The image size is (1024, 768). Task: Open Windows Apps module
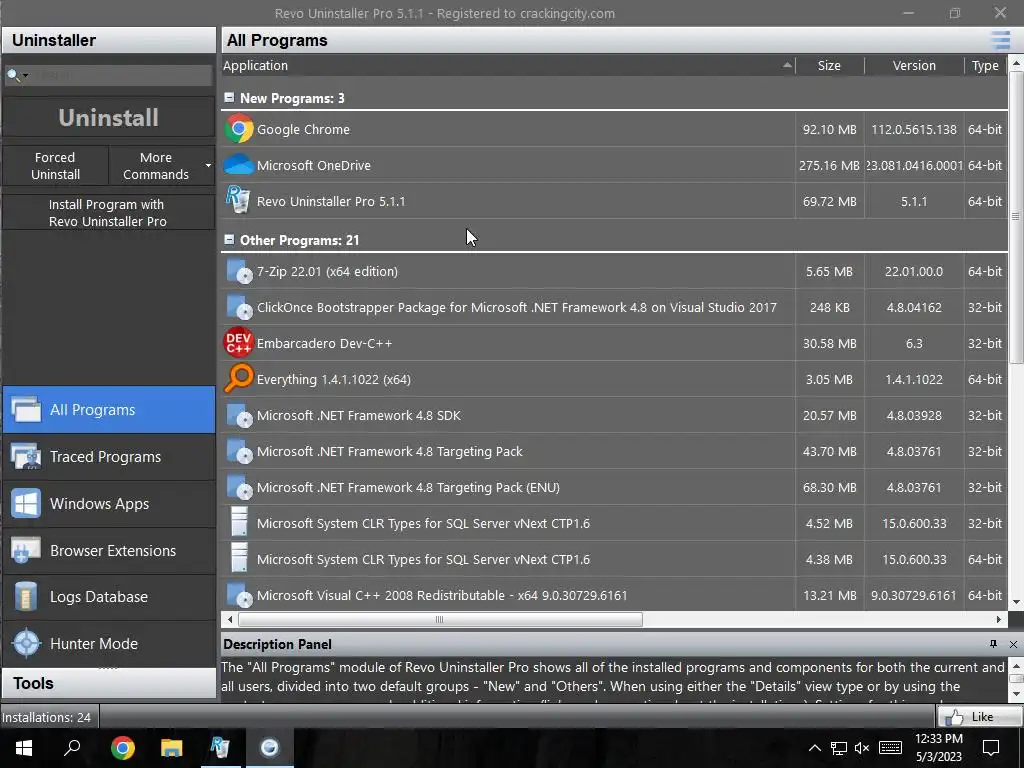coord(108,504)
